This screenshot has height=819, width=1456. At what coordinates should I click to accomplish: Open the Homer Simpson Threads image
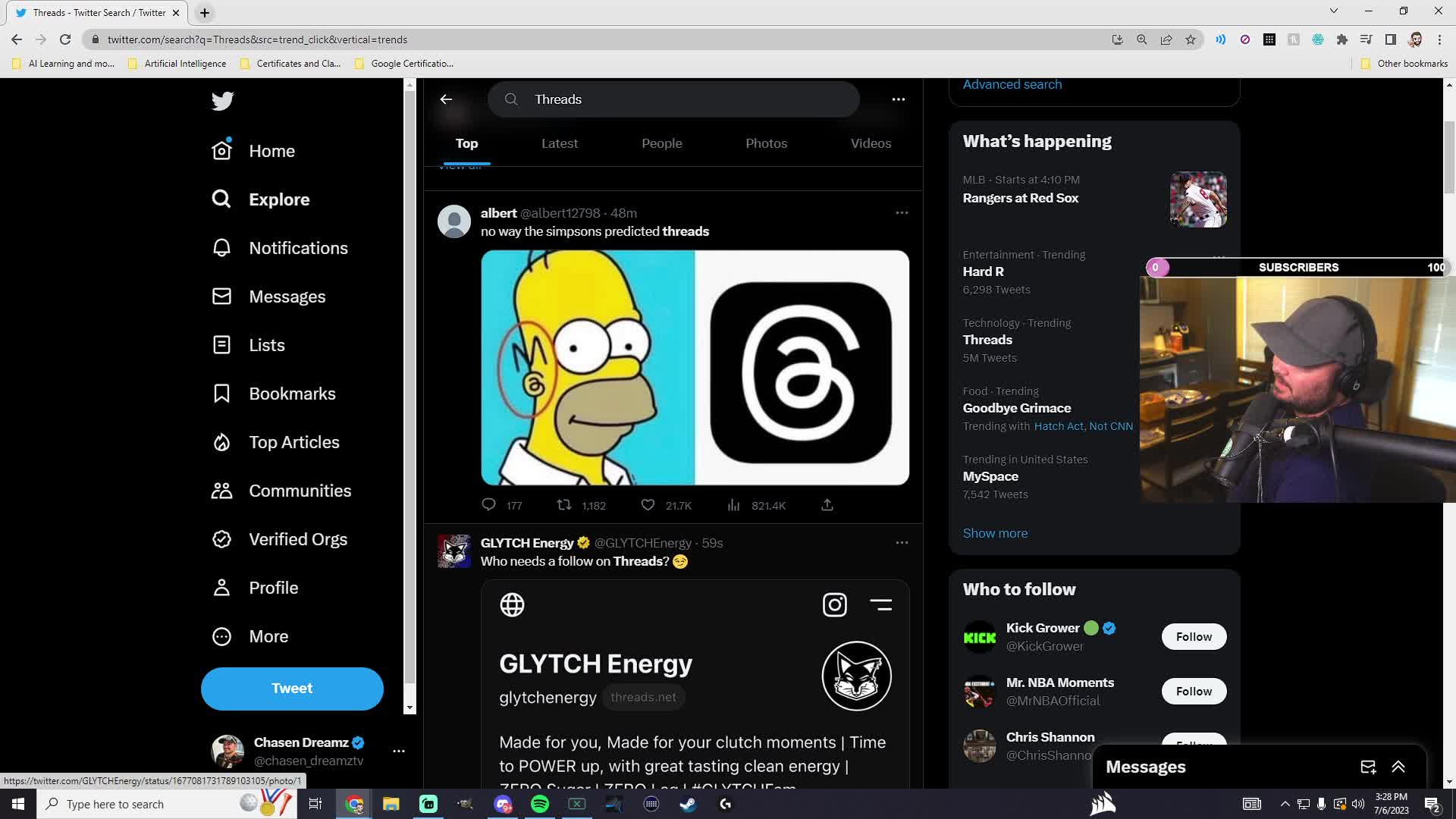(x=695, y=368)
